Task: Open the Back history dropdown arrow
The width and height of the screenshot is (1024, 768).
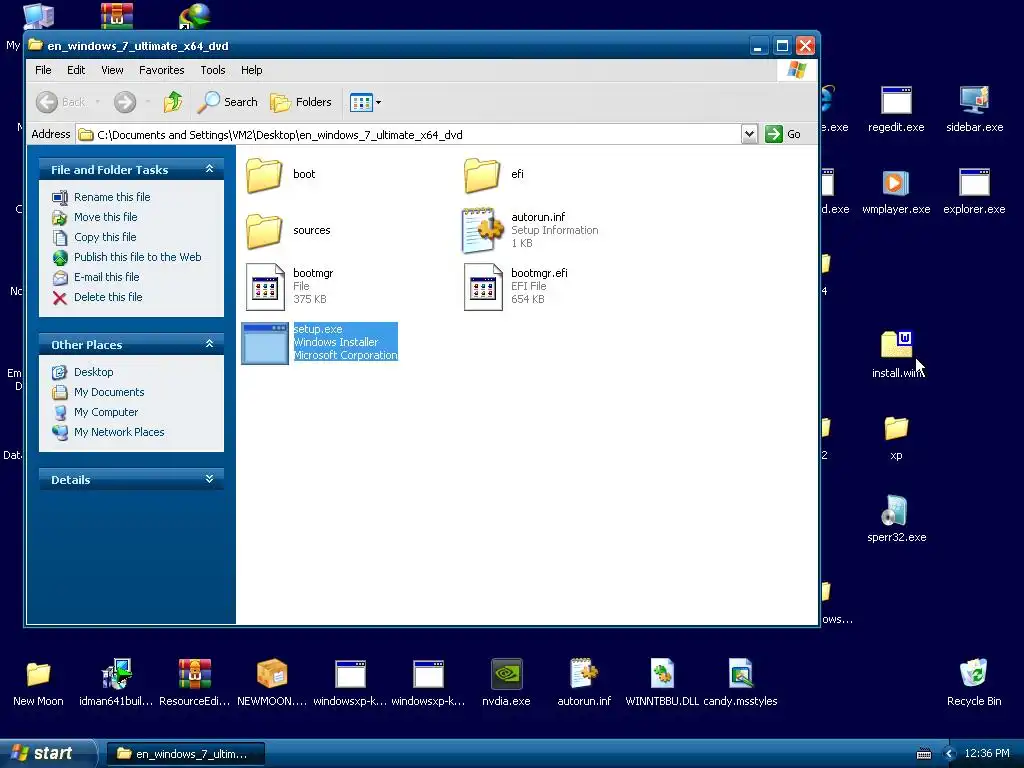Action: click(x=98, y=102)
